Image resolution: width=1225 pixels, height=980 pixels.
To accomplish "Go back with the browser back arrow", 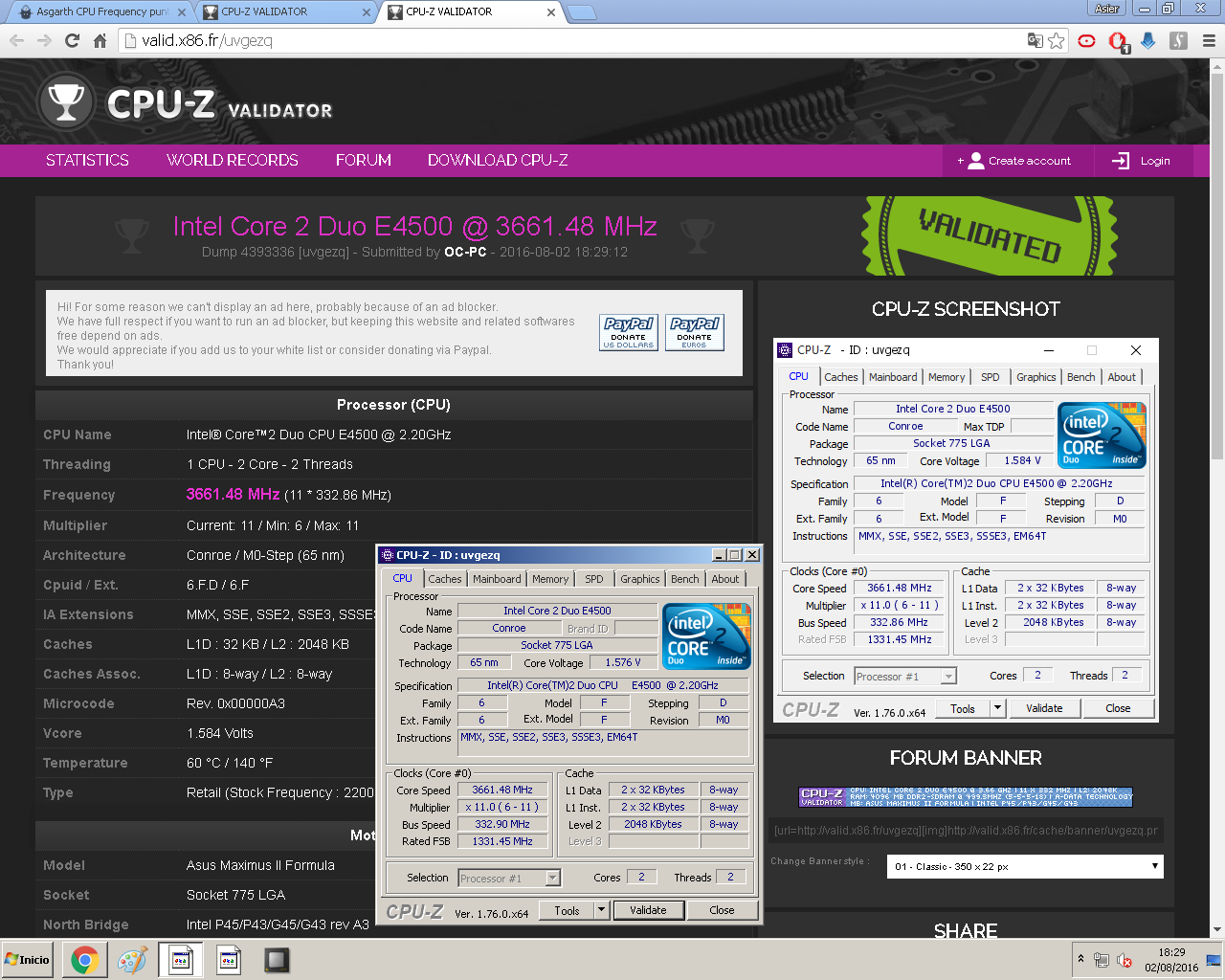I will [x=16, y=40].
